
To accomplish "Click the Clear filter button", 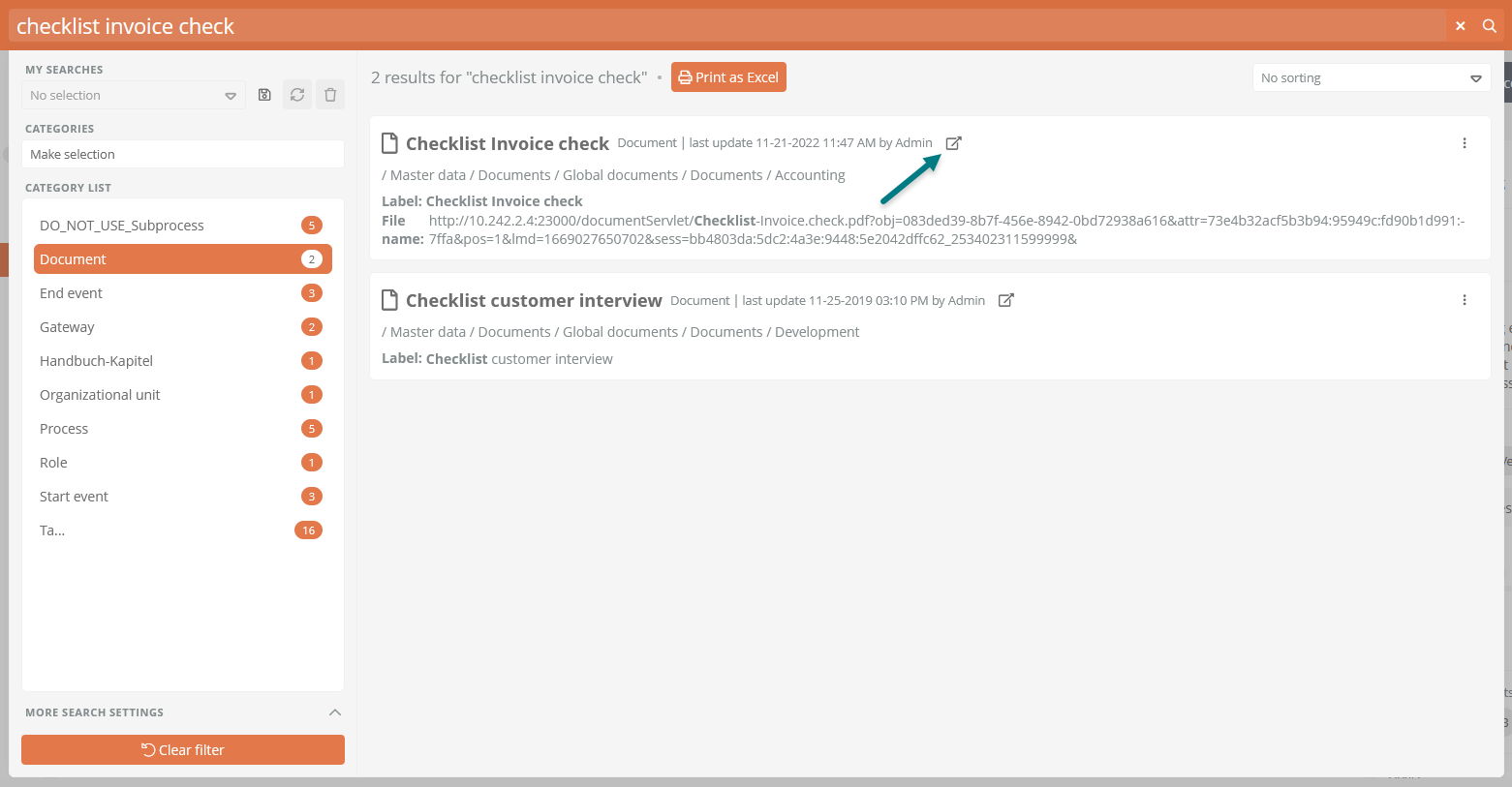I will pyautogui.click(x=183, y=750).
